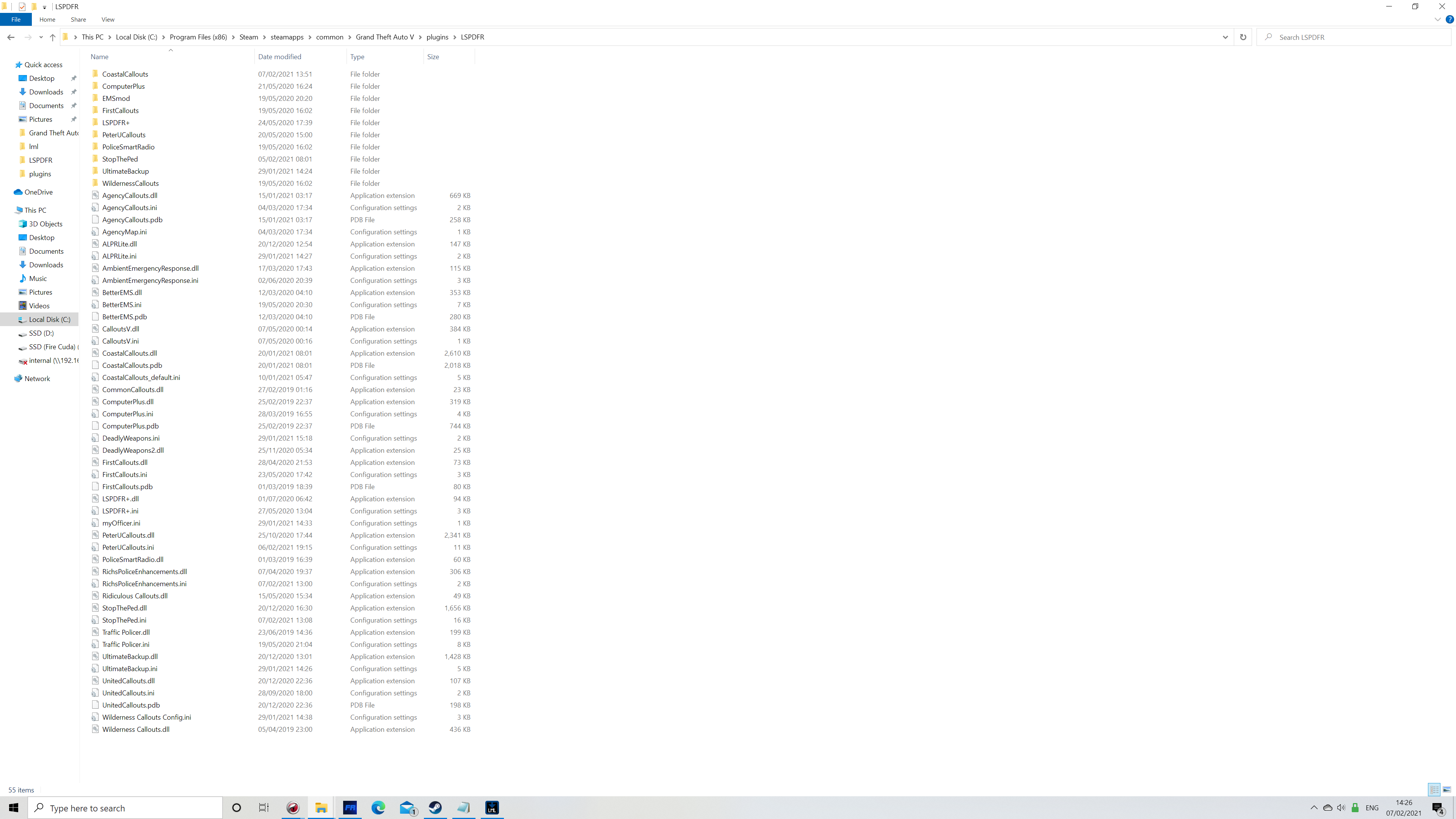Sort files by Date modified column

pyautogui.click(x=280, y=56)
